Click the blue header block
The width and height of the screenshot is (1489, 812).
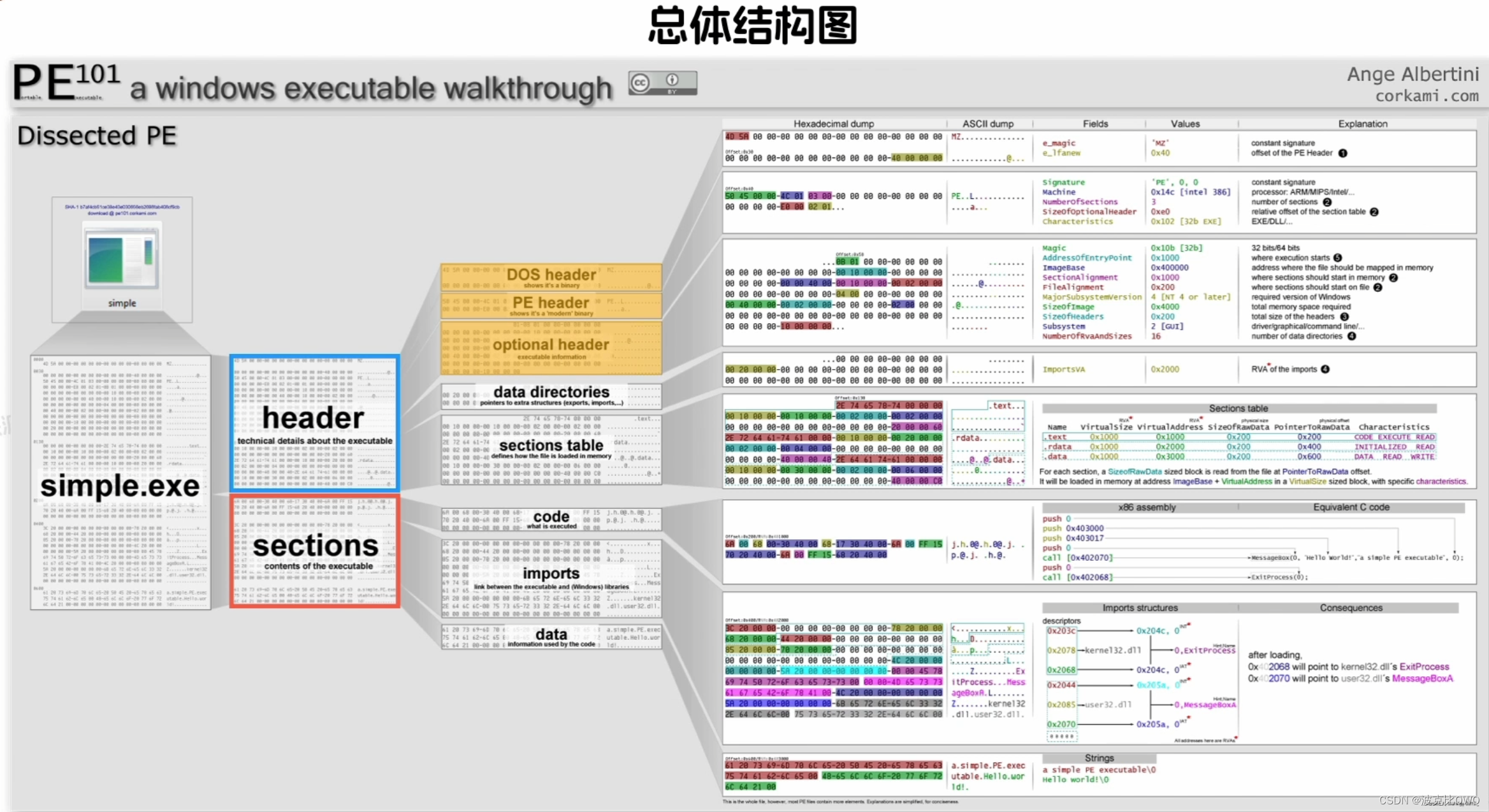coord(315,423)
